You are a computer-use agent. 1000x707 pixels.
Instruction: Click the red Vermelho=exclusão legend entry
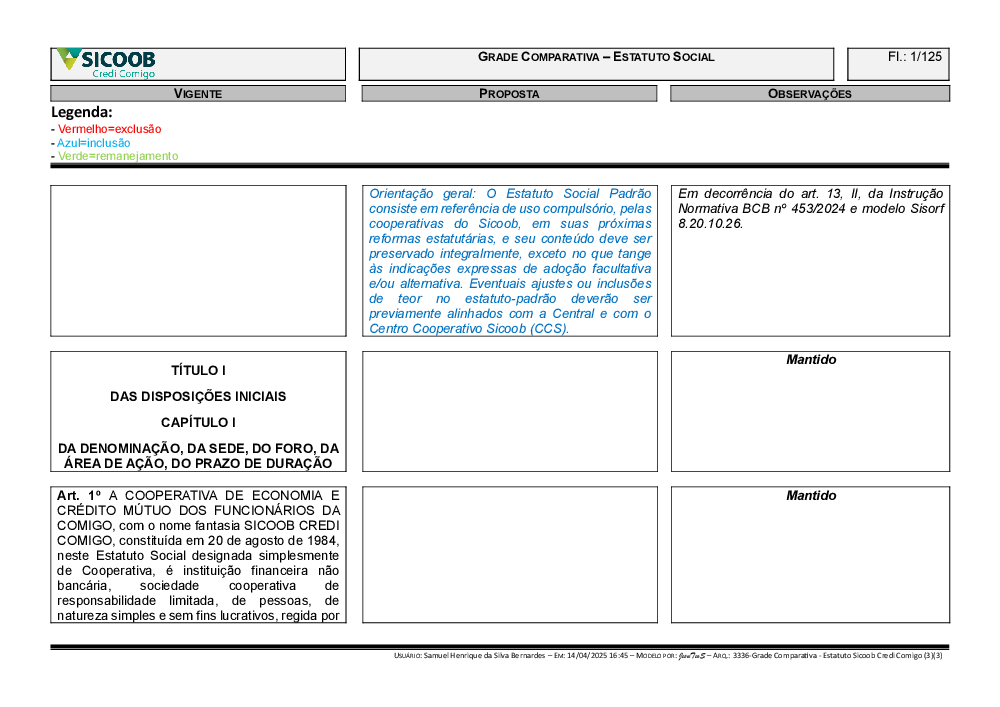(109, 129)
